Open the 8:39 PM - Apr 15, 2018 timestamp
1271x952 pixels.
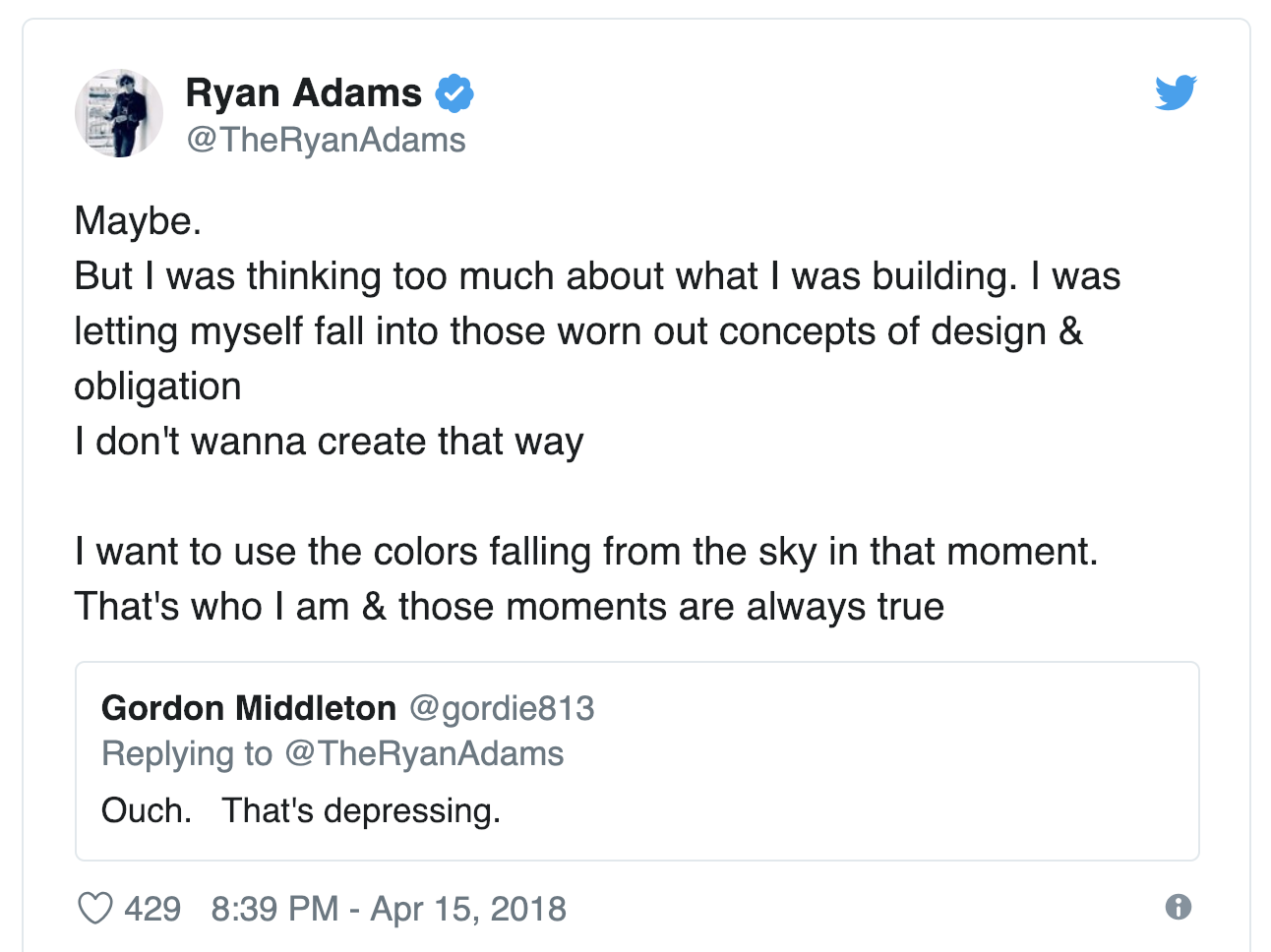(x=389, y=909)
